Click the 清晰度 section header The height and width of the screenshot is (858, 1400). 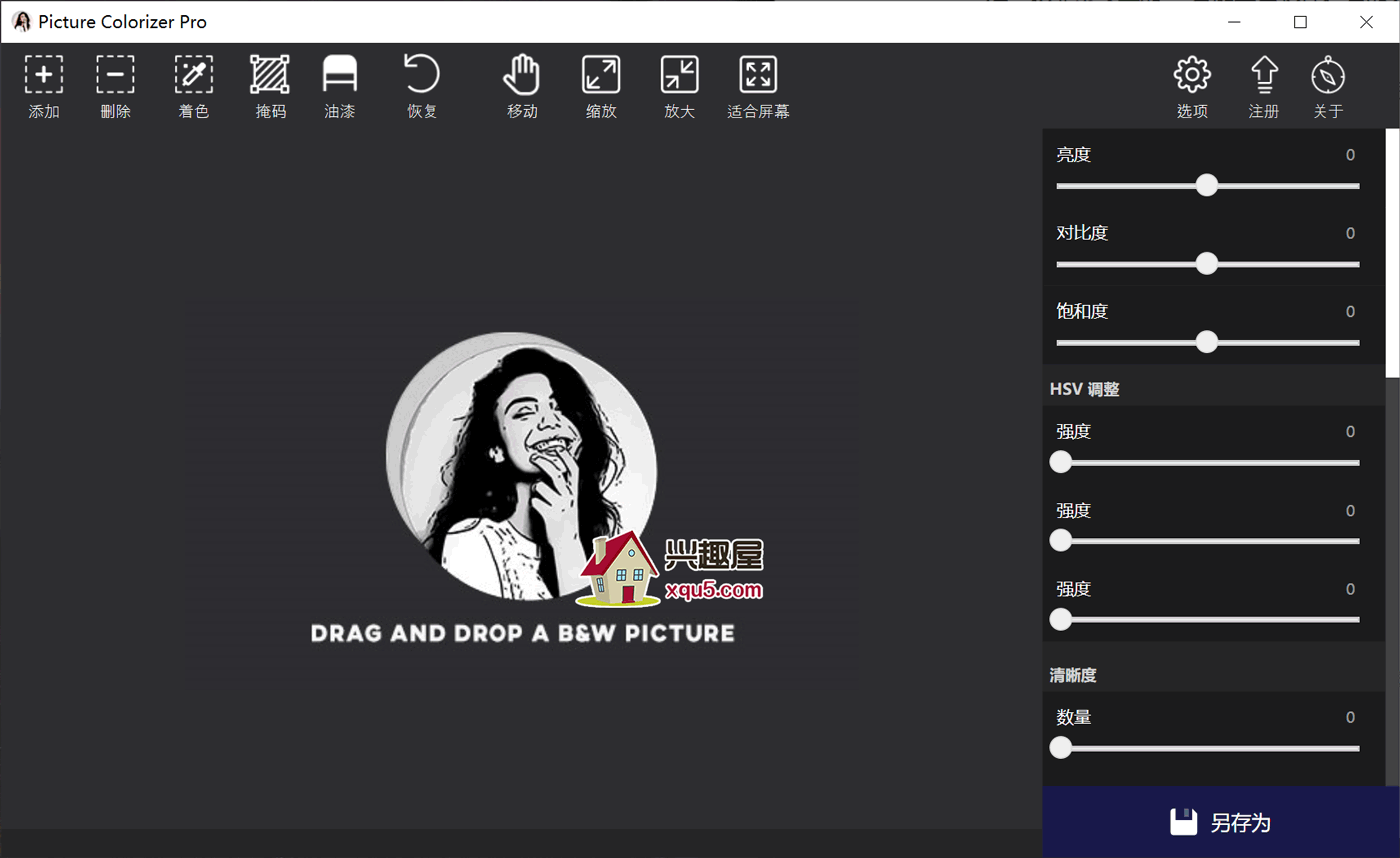pos(1073,675)
